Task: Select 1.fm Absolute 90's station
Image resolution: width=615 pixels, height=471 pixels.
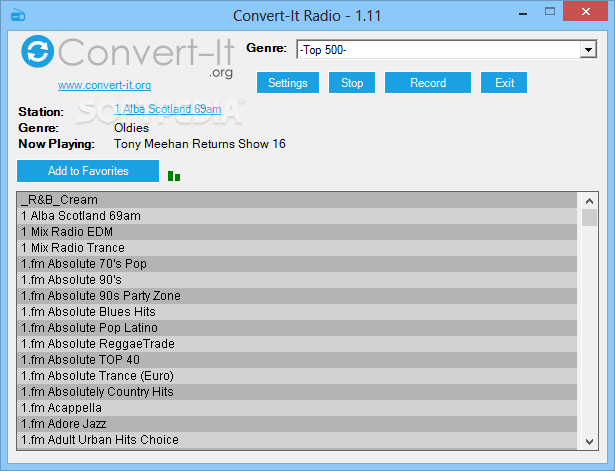Action: tap(297, 280)
